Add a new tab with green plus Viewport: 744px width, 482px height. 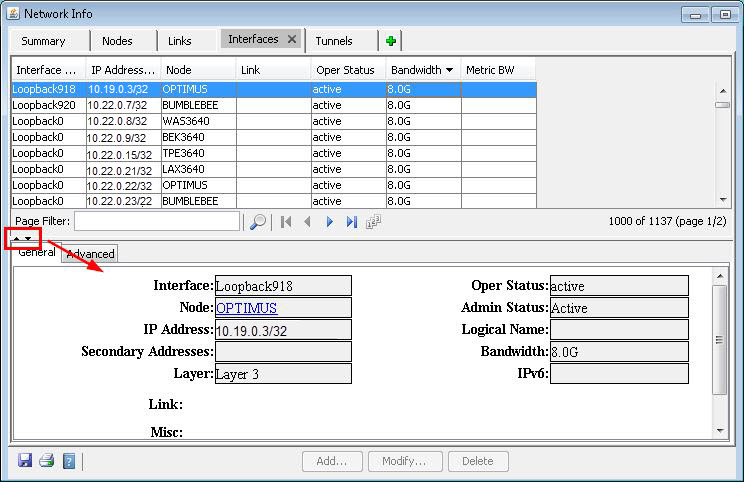coord(390,40)
